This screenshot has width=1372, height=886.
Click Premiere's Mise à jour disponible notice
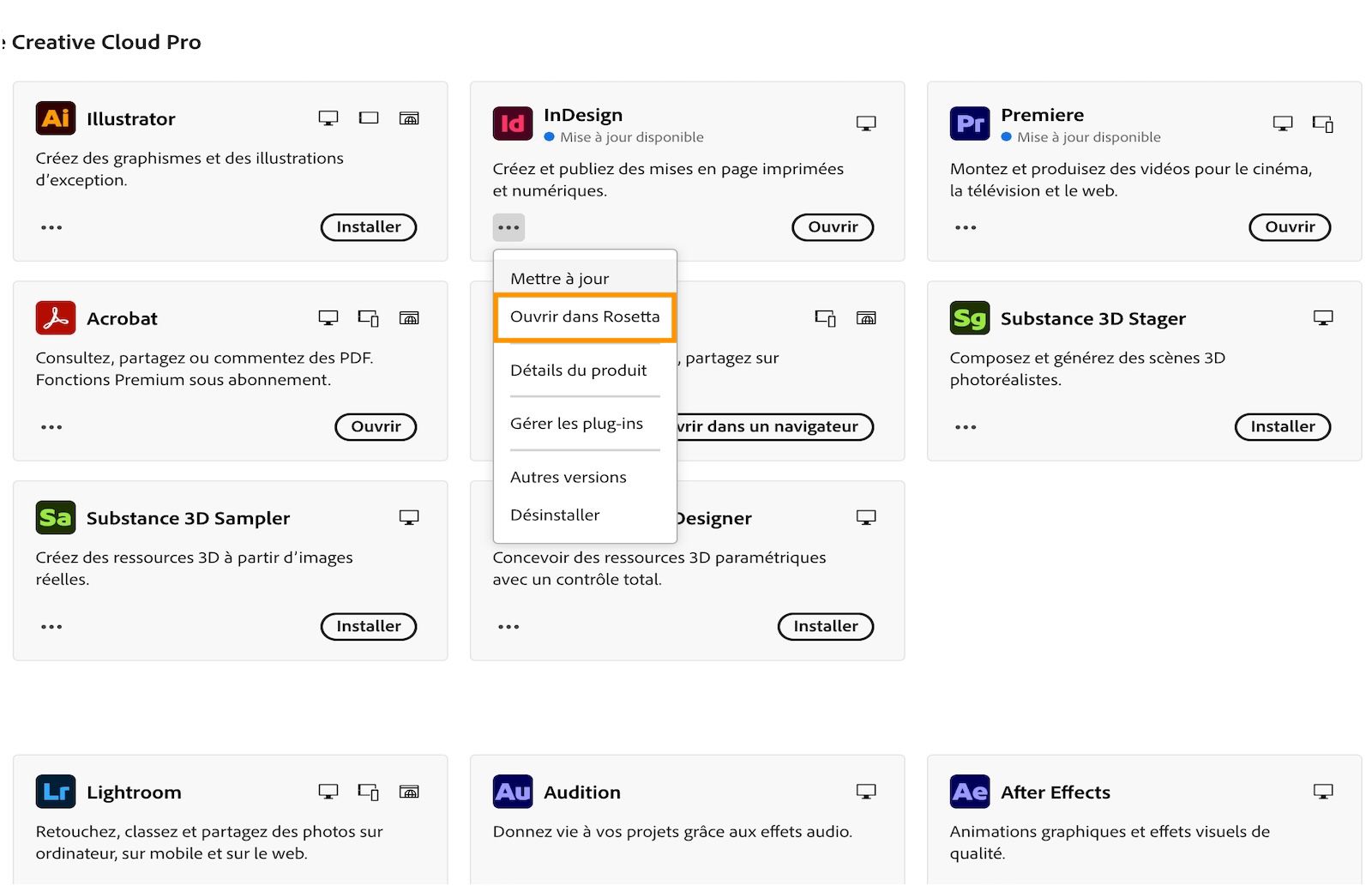pos(1080,137)
